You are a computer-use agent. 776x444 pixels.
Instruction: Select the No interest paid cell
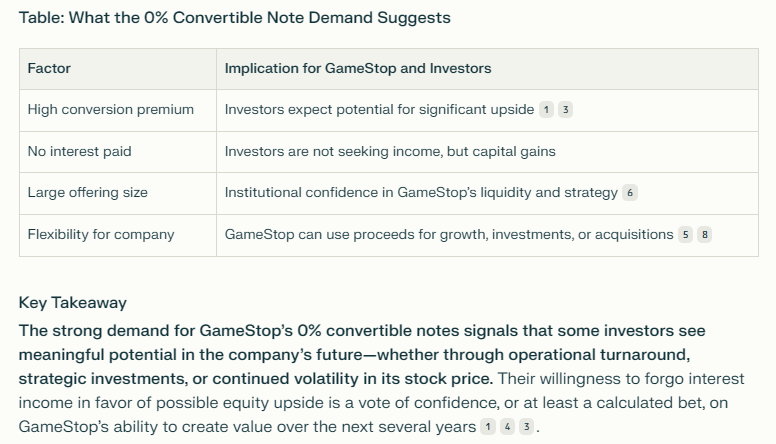pyautogui.click(x=118, y=151)
